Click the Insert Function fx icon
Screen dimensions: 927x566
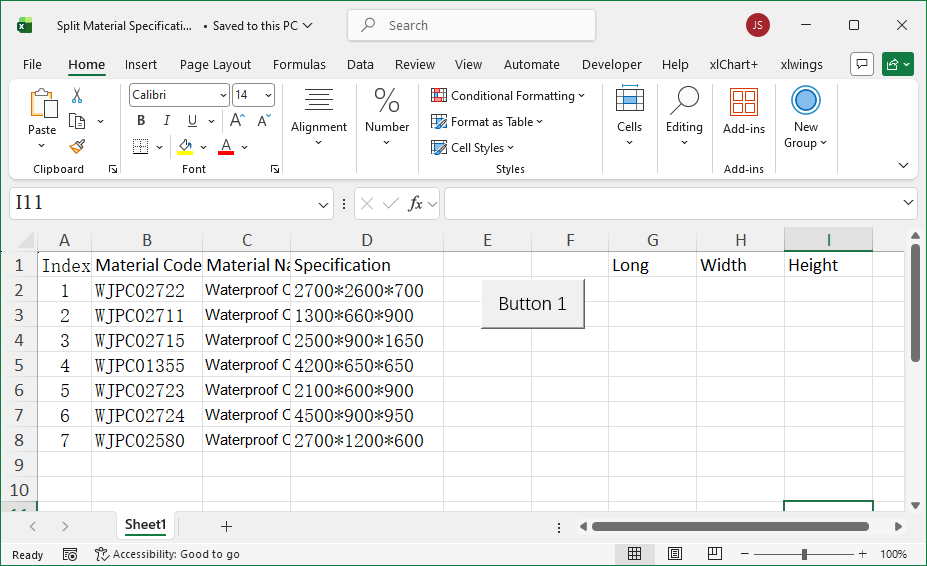tap(416, 204)
